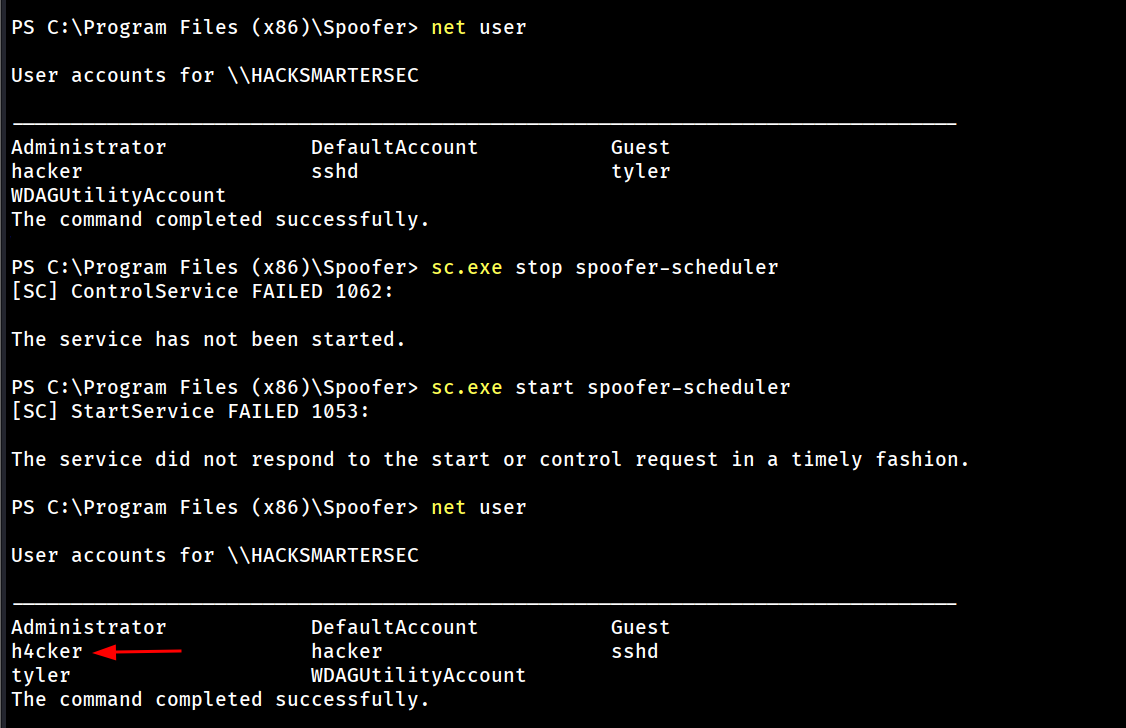Select the ControlService FAILED 1062 error line
Image resolution: width=1126 pixels, height=728 pixels.
[x=191, y=292]
